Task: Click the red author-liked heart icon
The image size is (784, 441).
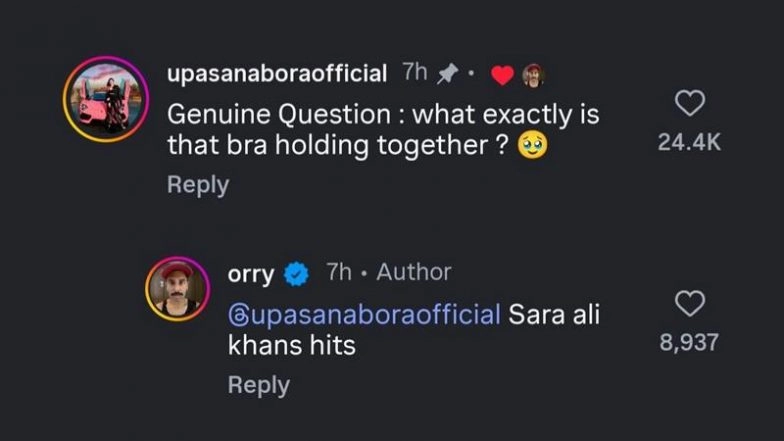Action: click(x=503, y=74)
